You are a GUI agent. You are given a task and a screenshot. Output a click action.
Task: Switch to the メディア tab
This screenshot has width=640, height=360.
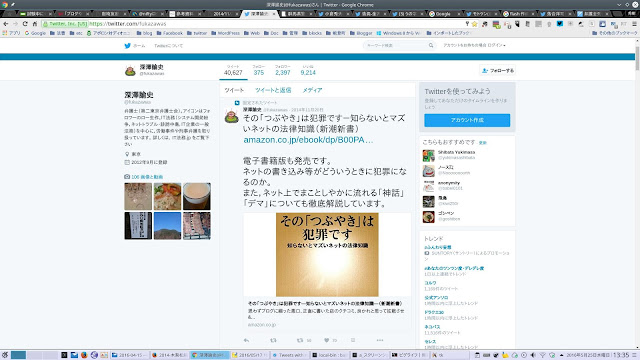[x=312, y=90]
